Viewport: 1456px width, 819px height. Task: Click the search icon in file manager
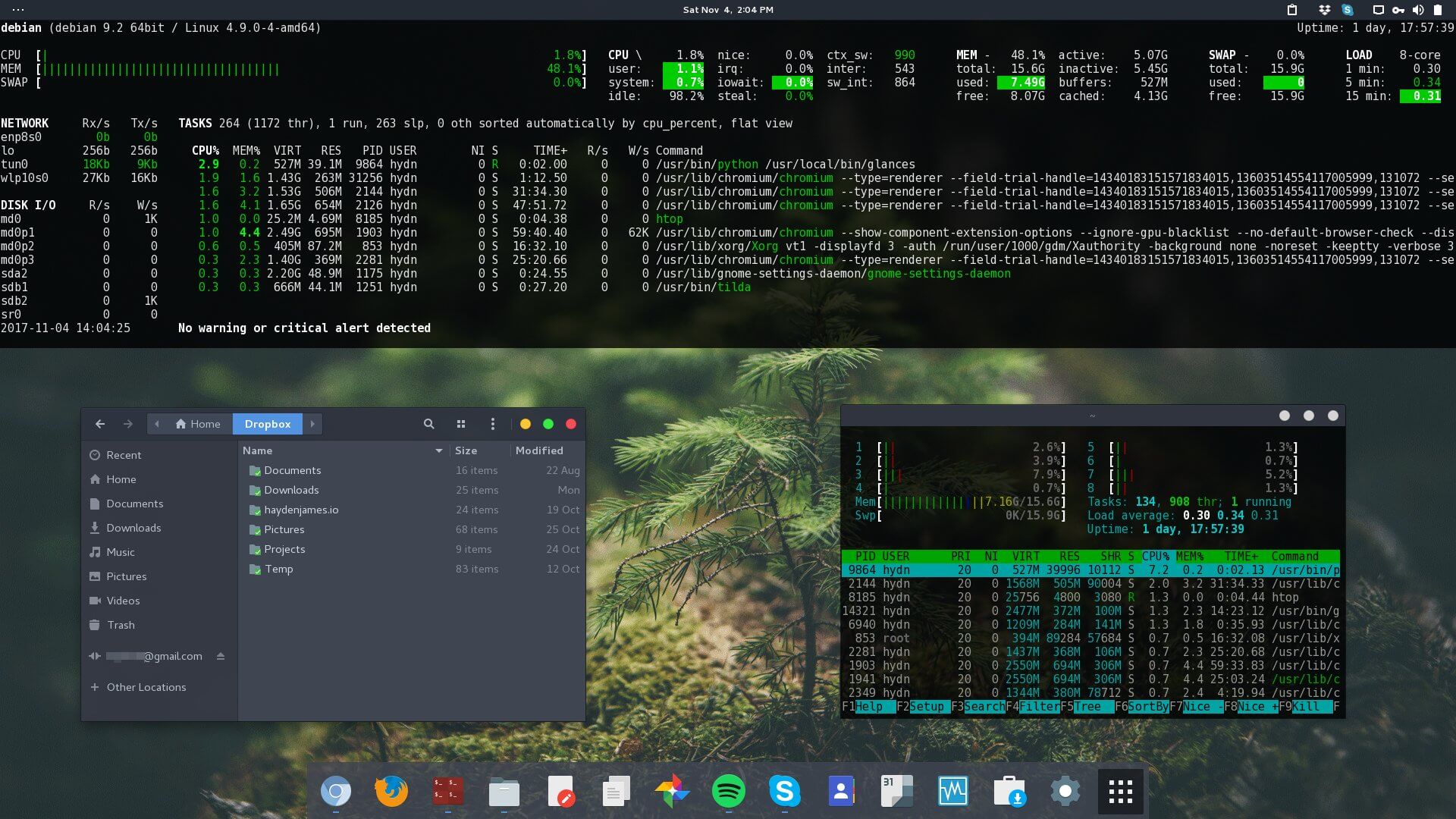428,423
